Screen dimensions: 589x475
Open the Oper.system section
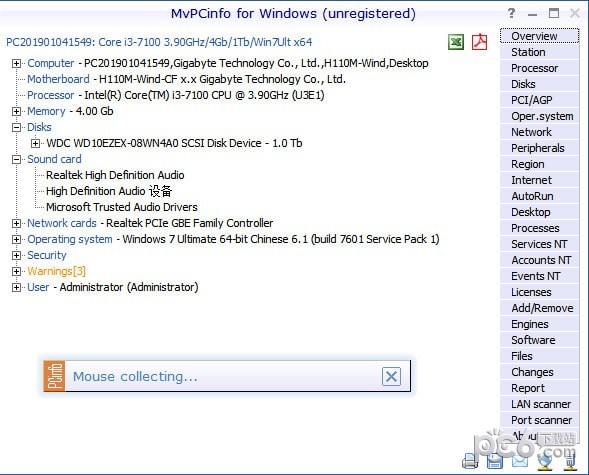coord(539,116)
